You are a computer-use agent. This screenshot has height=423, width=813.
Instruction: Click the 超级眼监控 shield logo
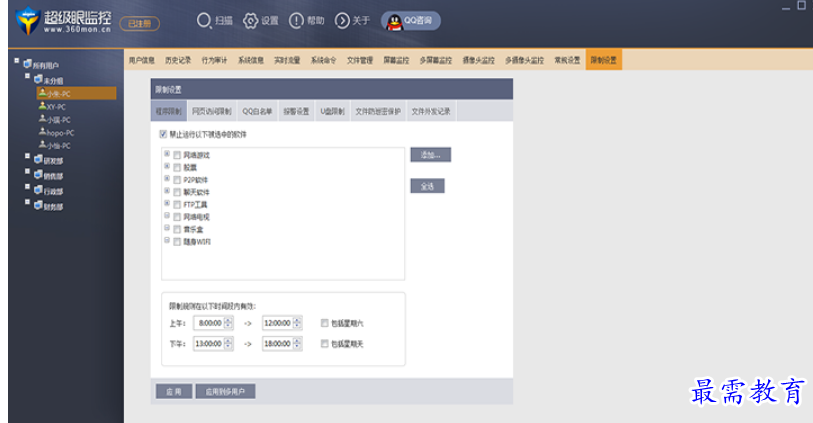[27, 21]
